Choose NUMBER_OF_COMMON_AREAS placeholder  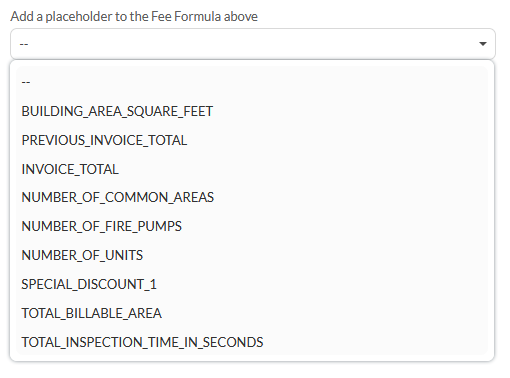coord(117,197)
